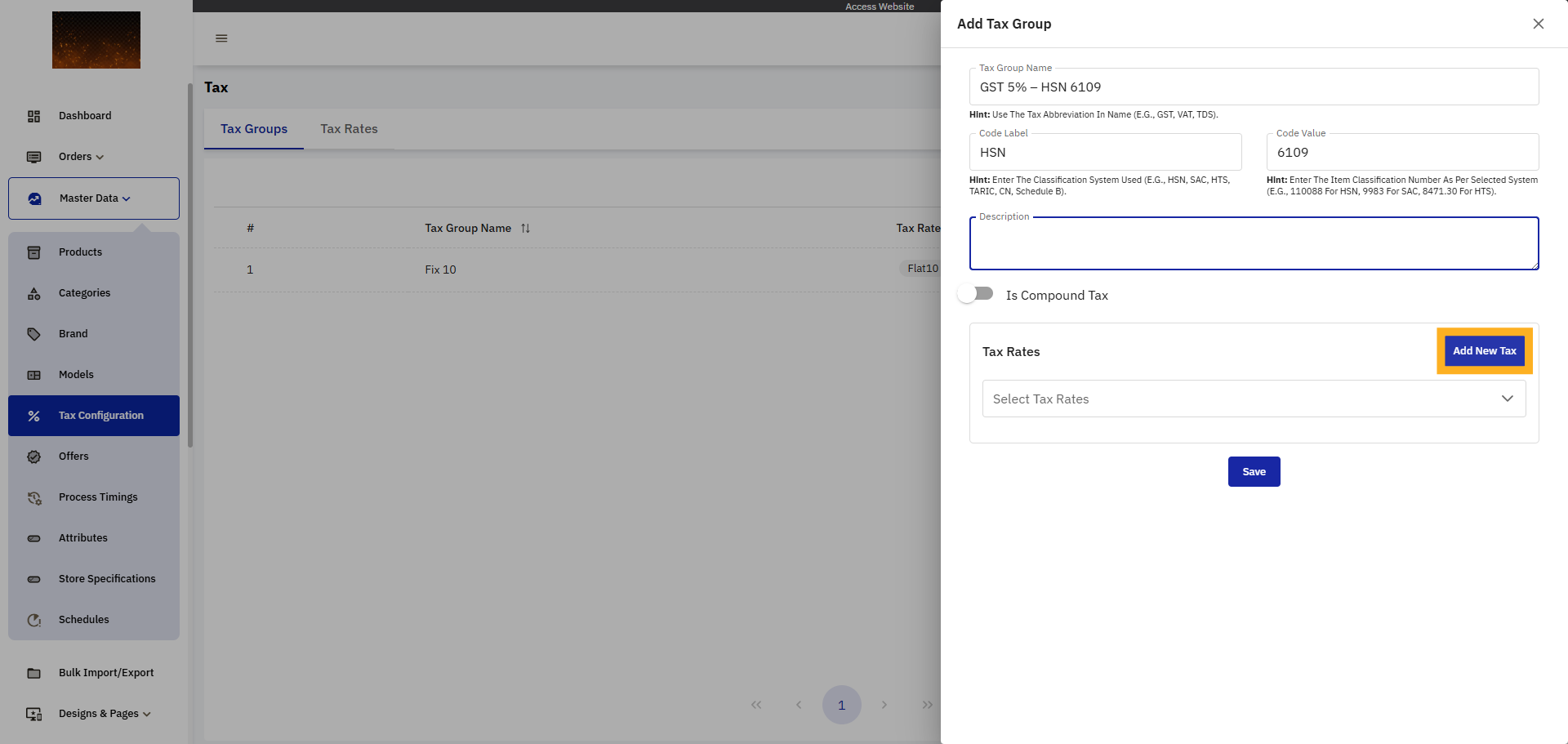
Task: Open the Select Tax Rates dropdown
Action: (1254, 399)
